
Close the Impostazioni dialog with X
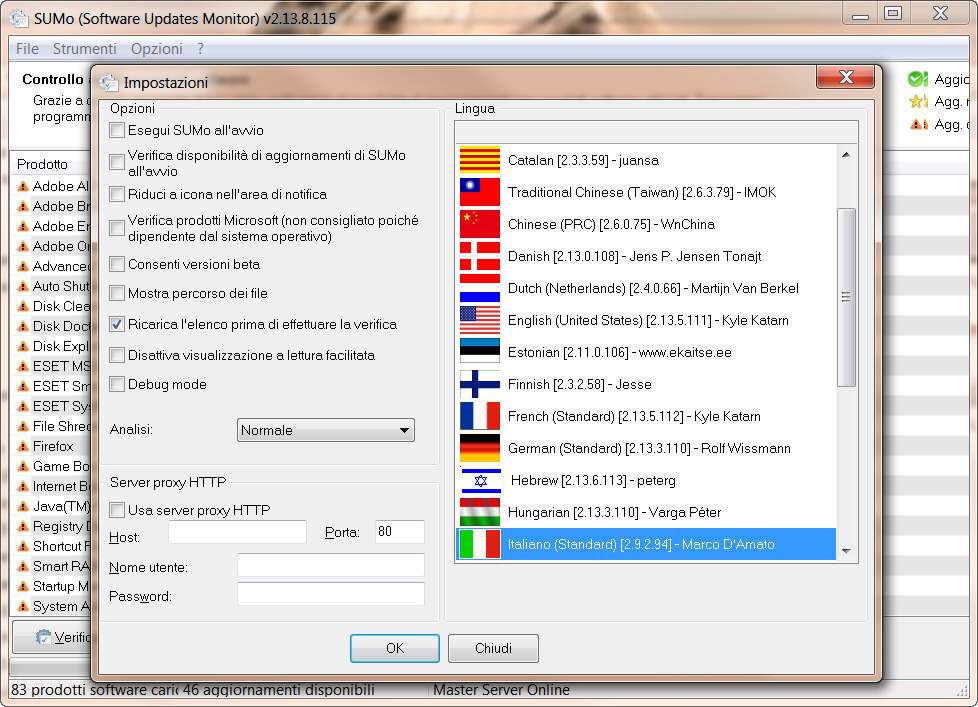tap(846, 77)
